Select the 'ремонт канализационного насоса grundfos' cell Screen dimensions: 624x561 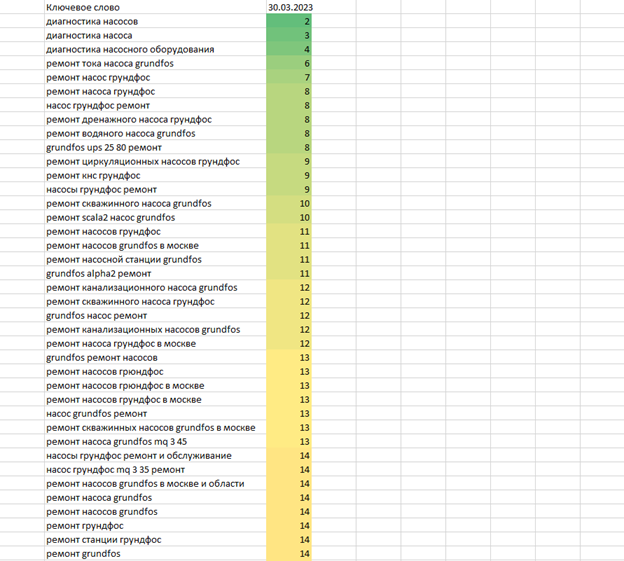click(155, 287)
